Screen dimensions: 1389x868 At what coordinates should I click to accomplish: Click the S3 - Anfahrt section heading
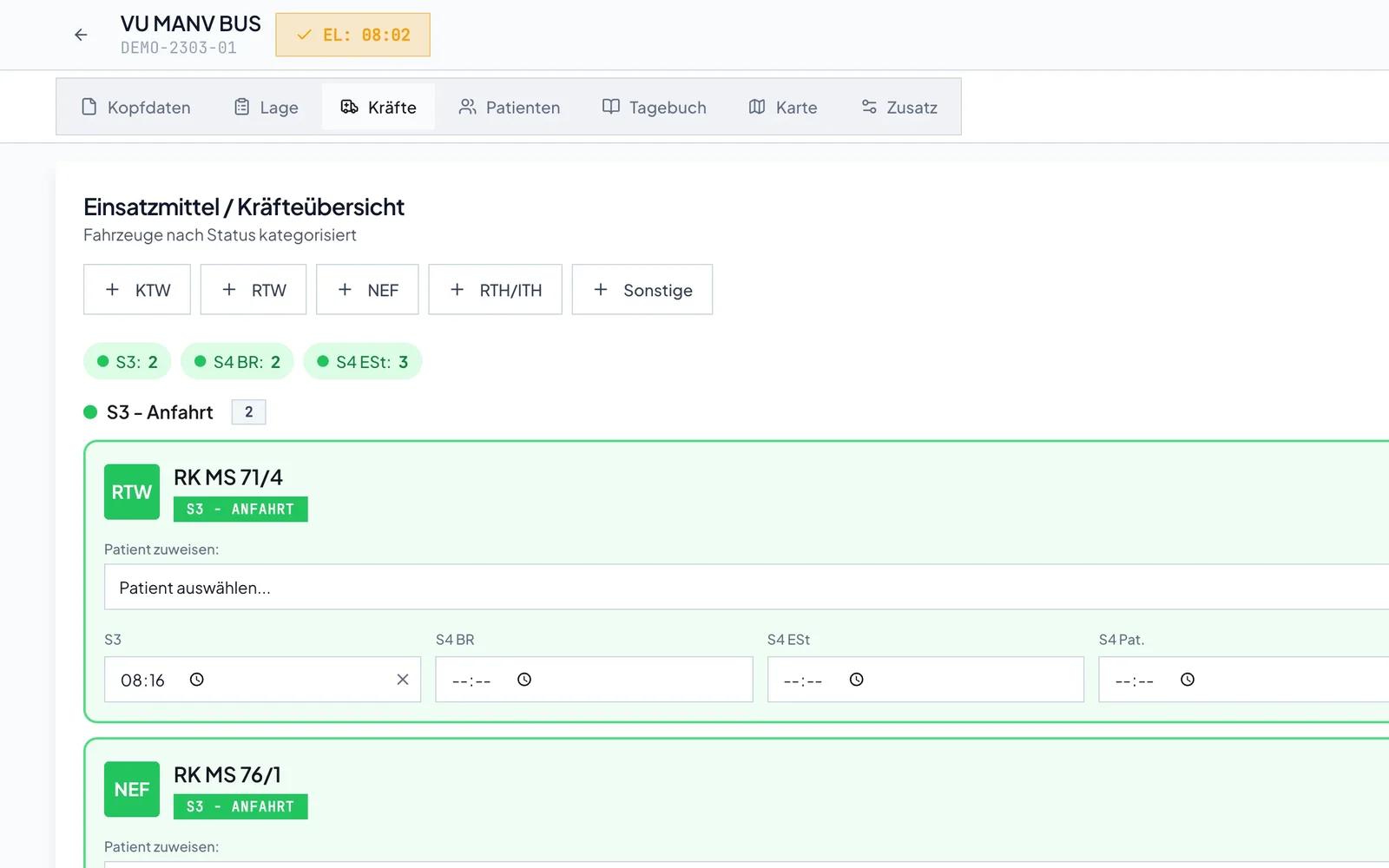tap(160, 412)
